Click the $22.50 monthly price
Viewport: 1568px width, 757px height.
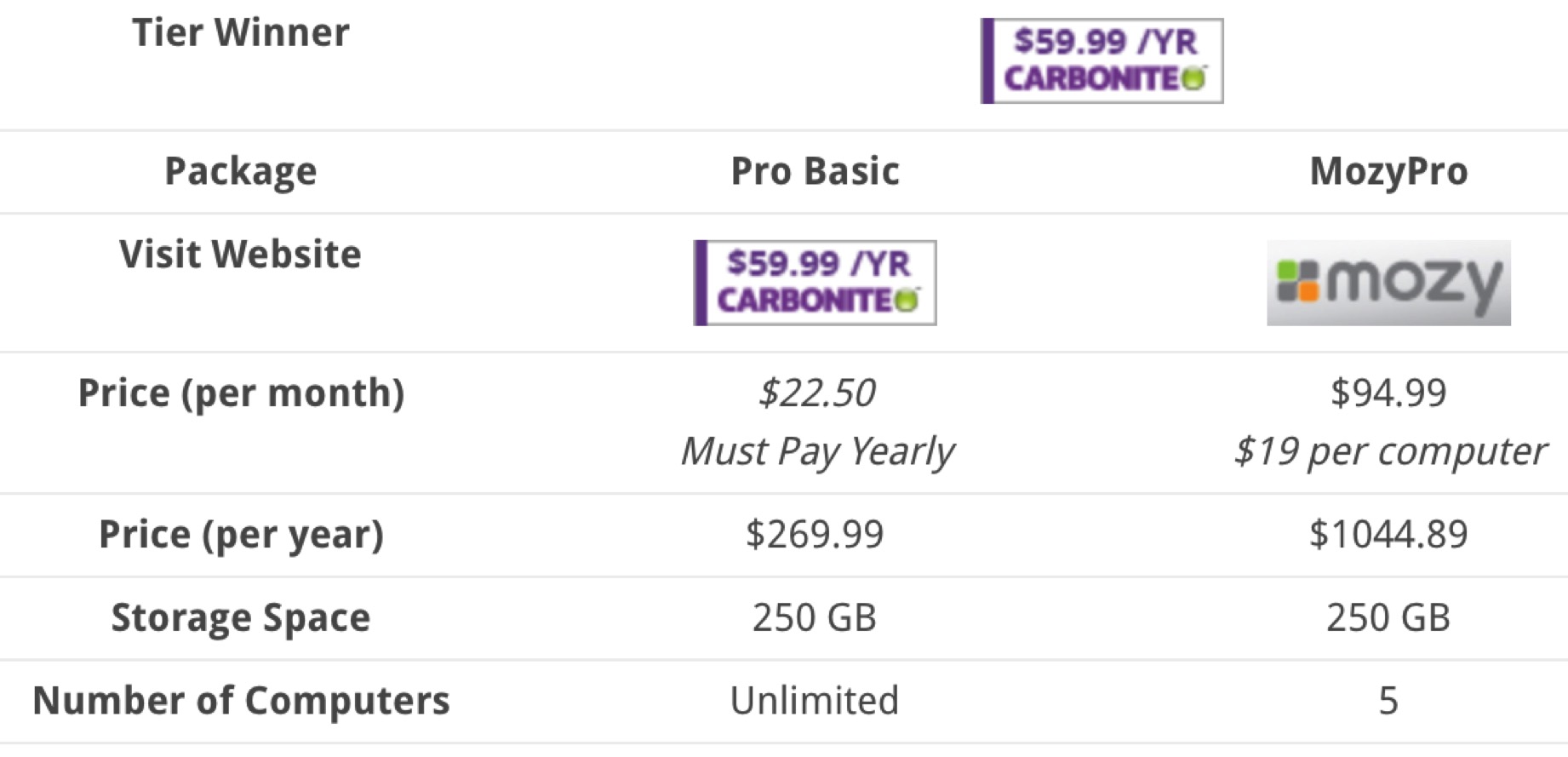pyautogui.click(x=816, y=393)
